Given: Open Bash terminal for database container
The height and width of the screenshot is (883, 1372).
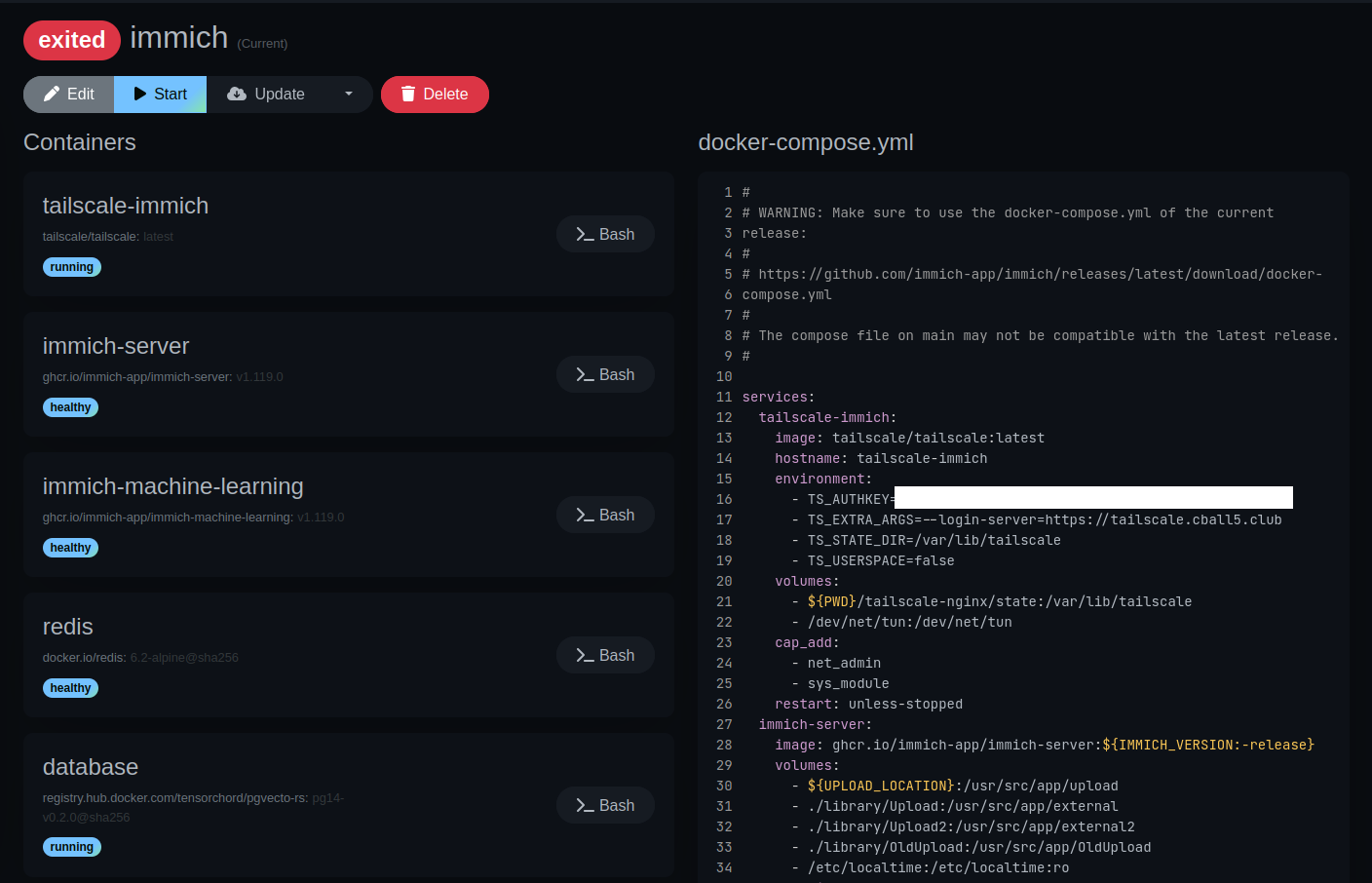Looking at the screenshot, I should pyautogui.click(x=605, y=805).
